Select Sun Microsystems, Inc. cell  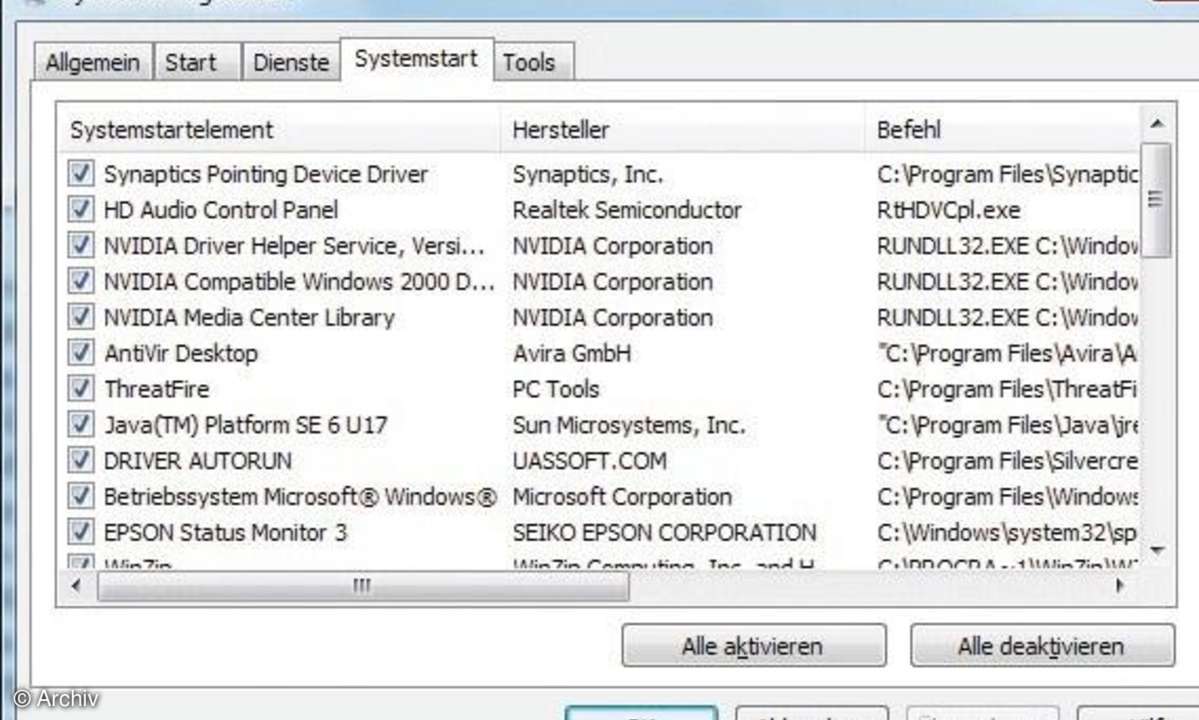(x=629, y=426)
